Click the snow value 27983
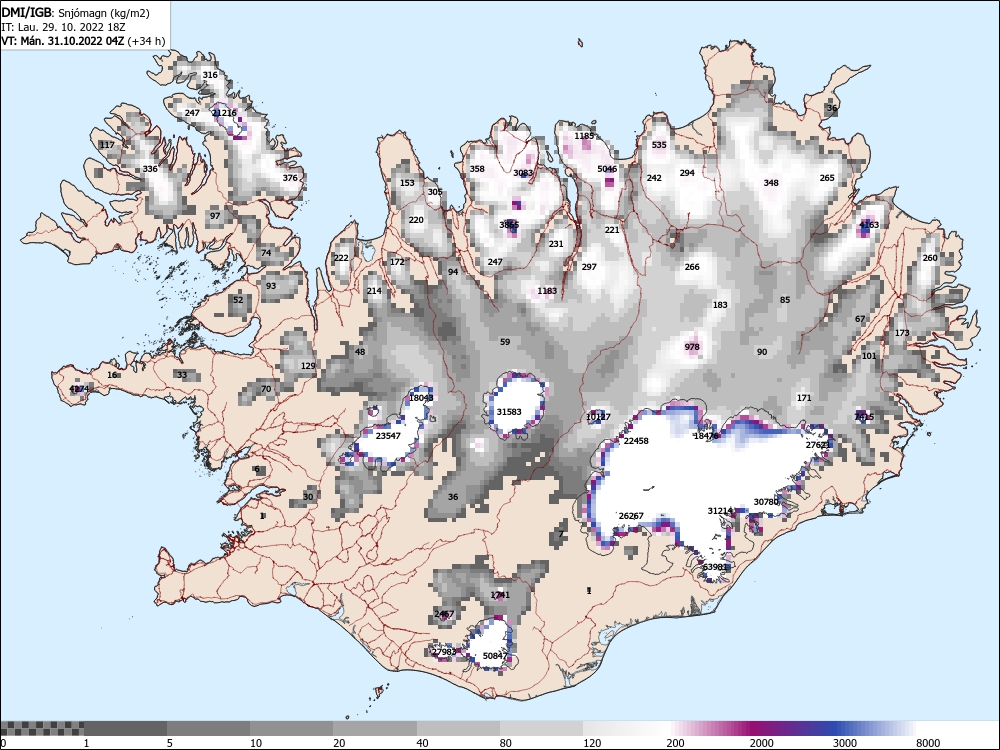This screenshot has width=1000, height=750. tap(445, 652)
